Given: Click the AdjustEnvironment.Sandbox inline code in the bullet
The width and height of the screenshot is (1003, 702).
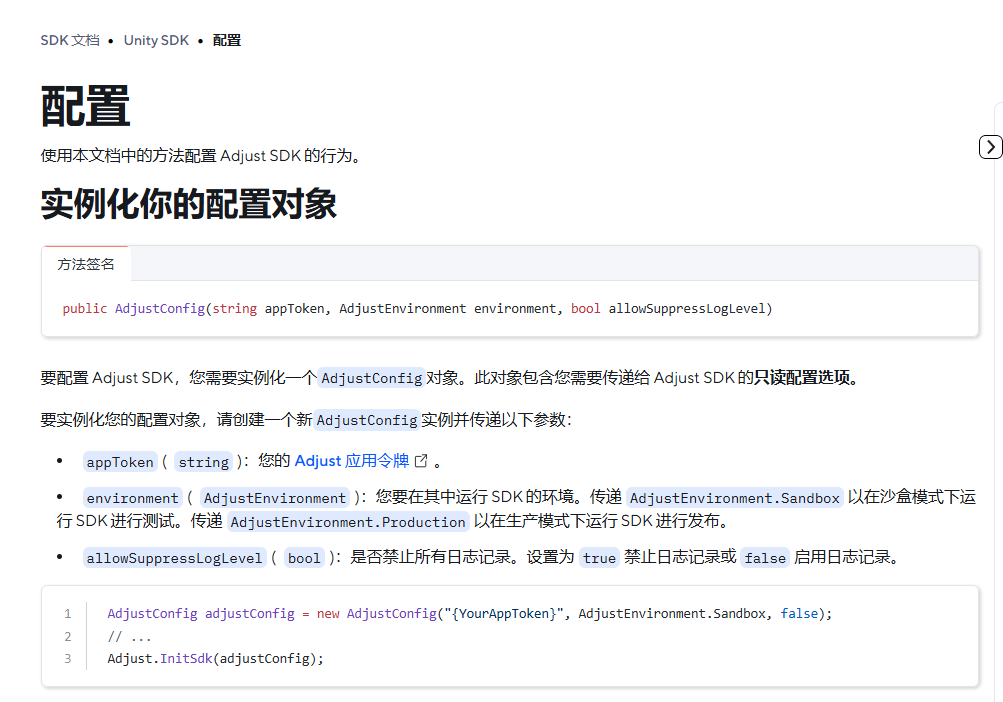Looking at the screenshot, I should pos(734,498).
